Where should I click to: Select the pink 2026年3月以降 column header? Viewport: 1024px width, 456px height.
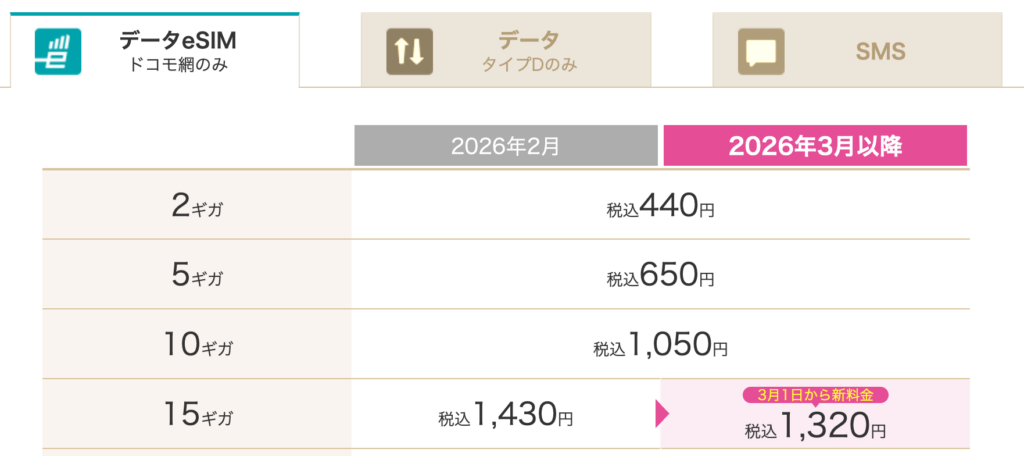pos(815,146)
